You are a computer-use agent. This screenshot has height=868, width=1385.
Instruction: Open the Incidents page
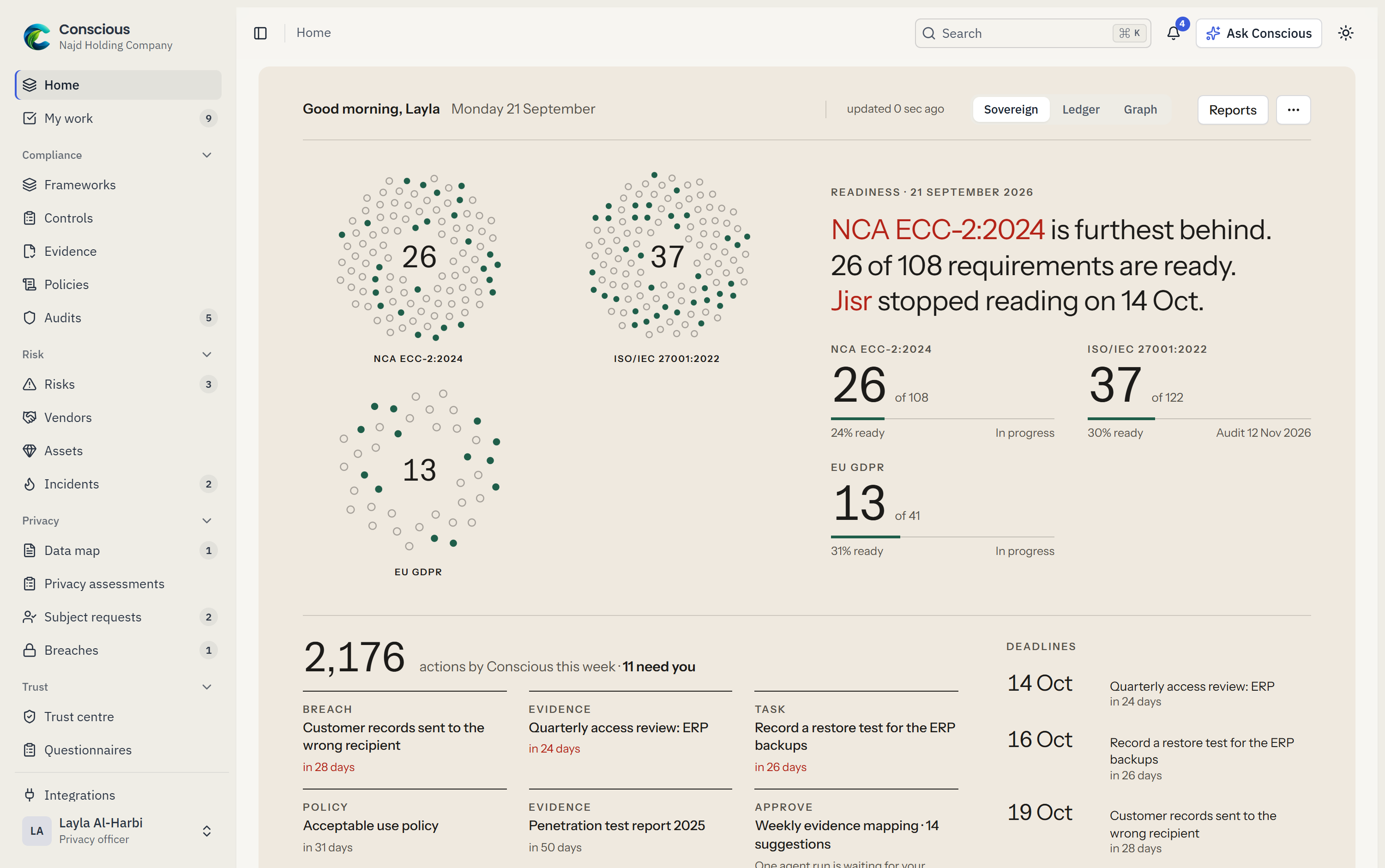tap(118, 484)
